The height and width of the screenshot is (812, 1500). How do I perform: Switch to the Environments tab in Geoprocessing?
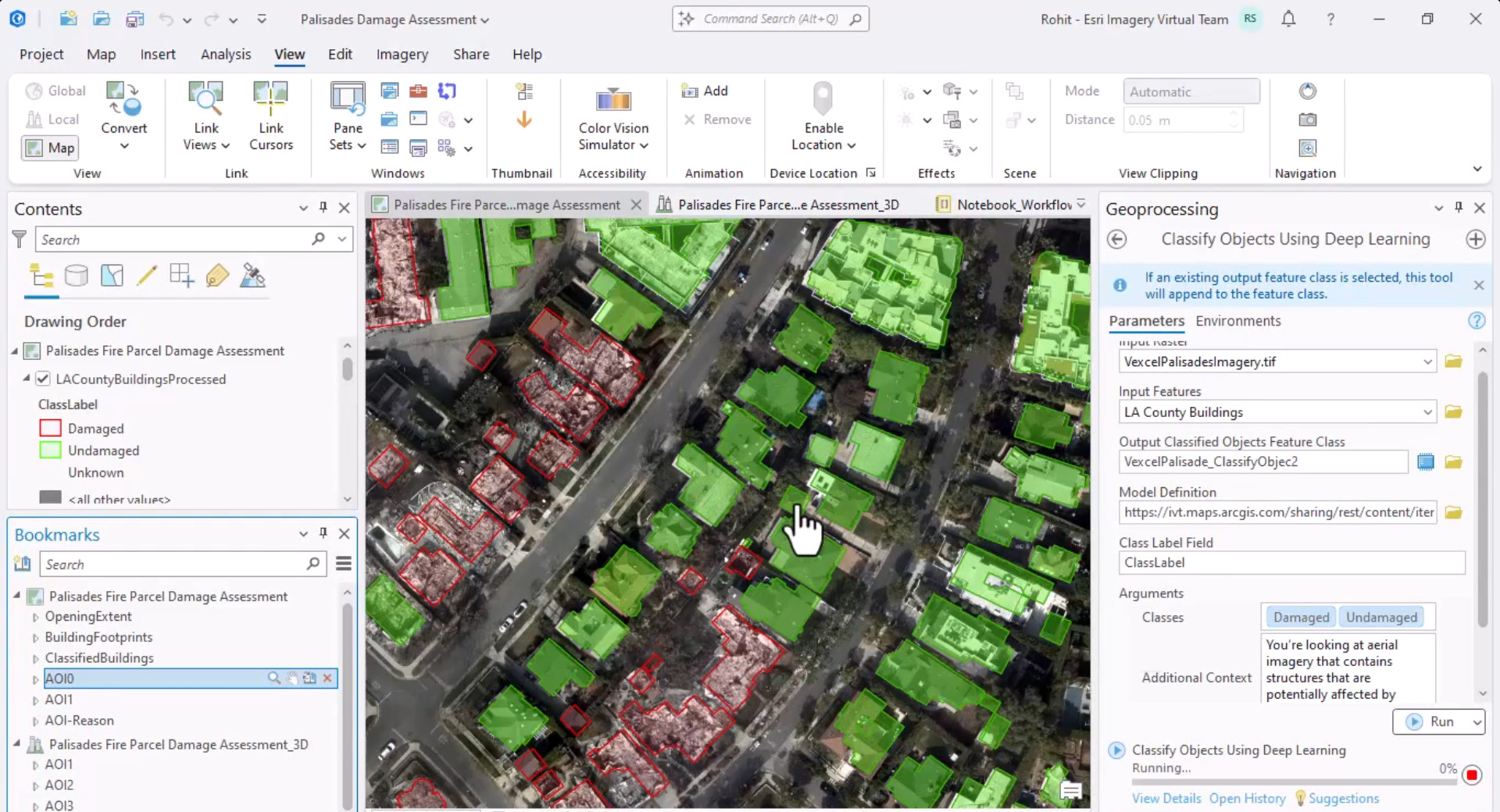1238,321
